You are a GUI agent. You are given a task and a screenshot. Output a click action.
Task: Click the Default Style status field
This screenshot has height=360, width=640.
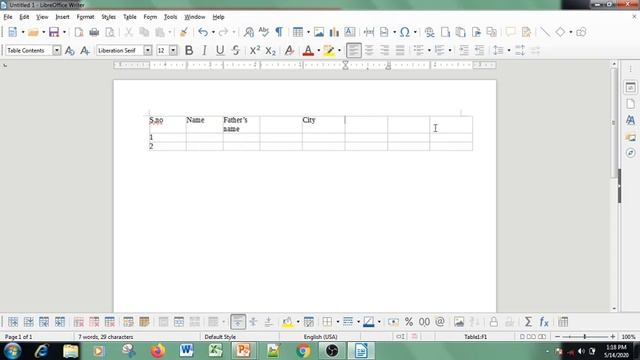point(220,337)
